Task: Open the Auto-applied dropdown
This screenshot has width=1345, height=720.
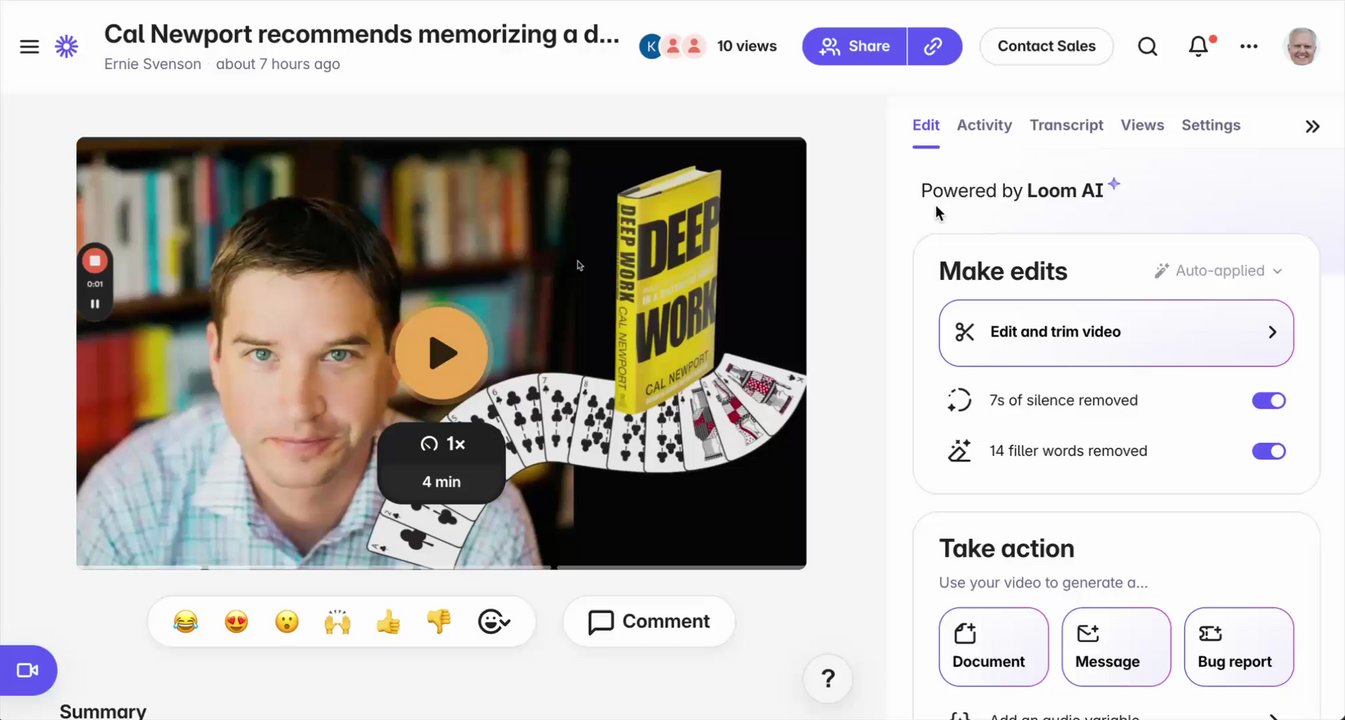Action: (1218, 271)
